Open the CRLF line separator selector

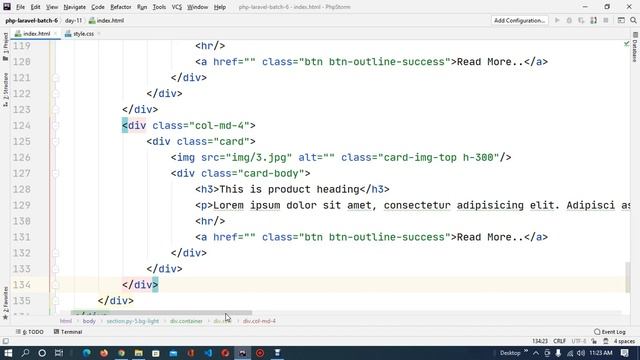pos(560,341)
